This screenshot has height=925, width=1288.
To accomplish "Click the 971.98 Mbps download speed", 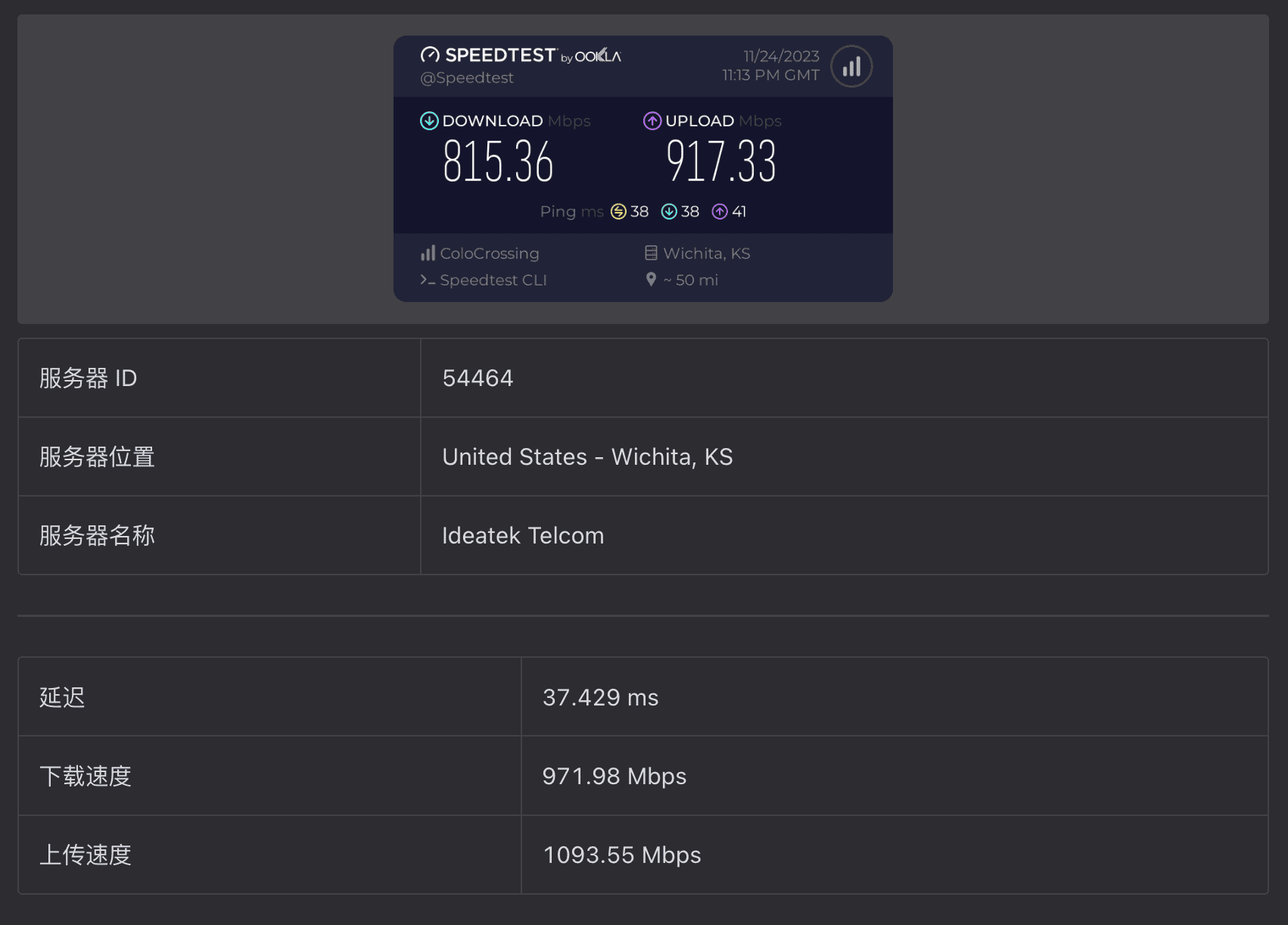I will (614, 776).
